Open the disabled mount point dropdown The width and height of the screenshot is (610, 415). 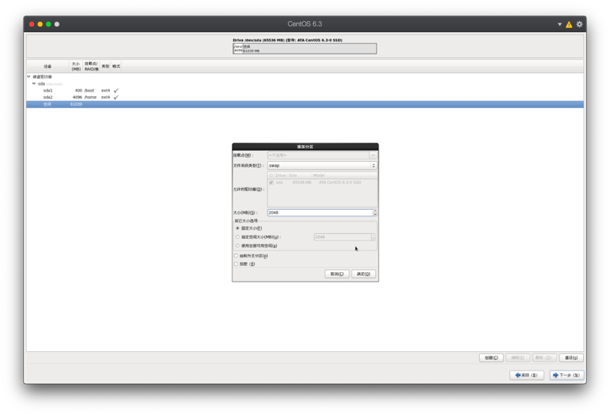322,155
